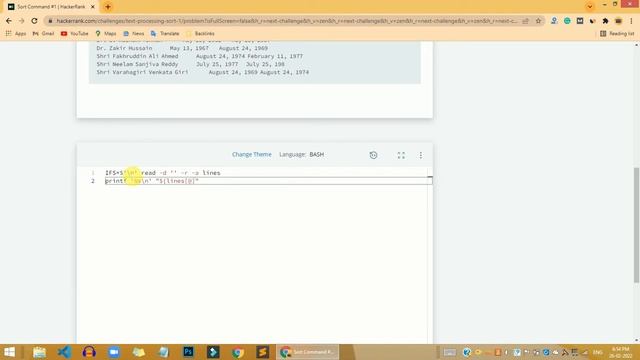Close the Sort Command #1 tab
This screenshot has height=360, width=640.
point(93,7)
